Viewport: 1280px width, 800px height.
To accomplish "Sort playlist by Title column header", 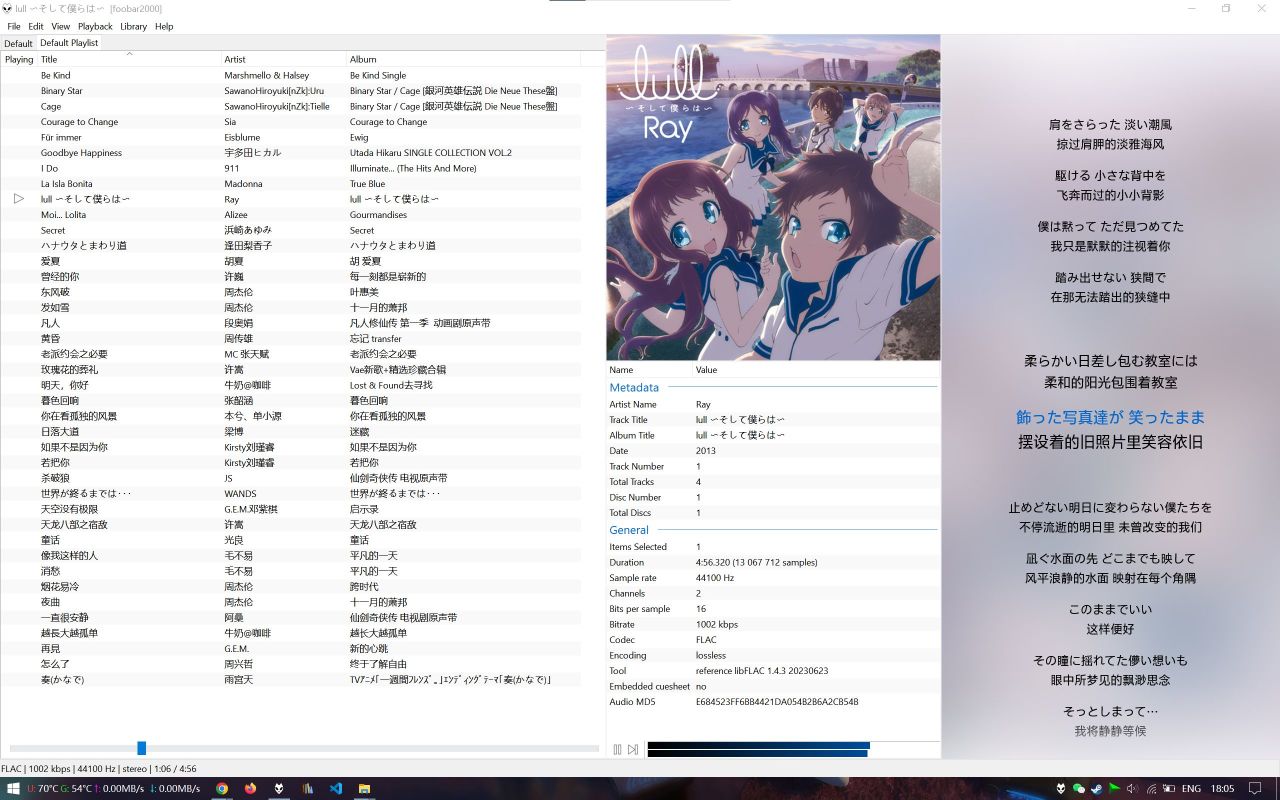I will coord(128,59).
